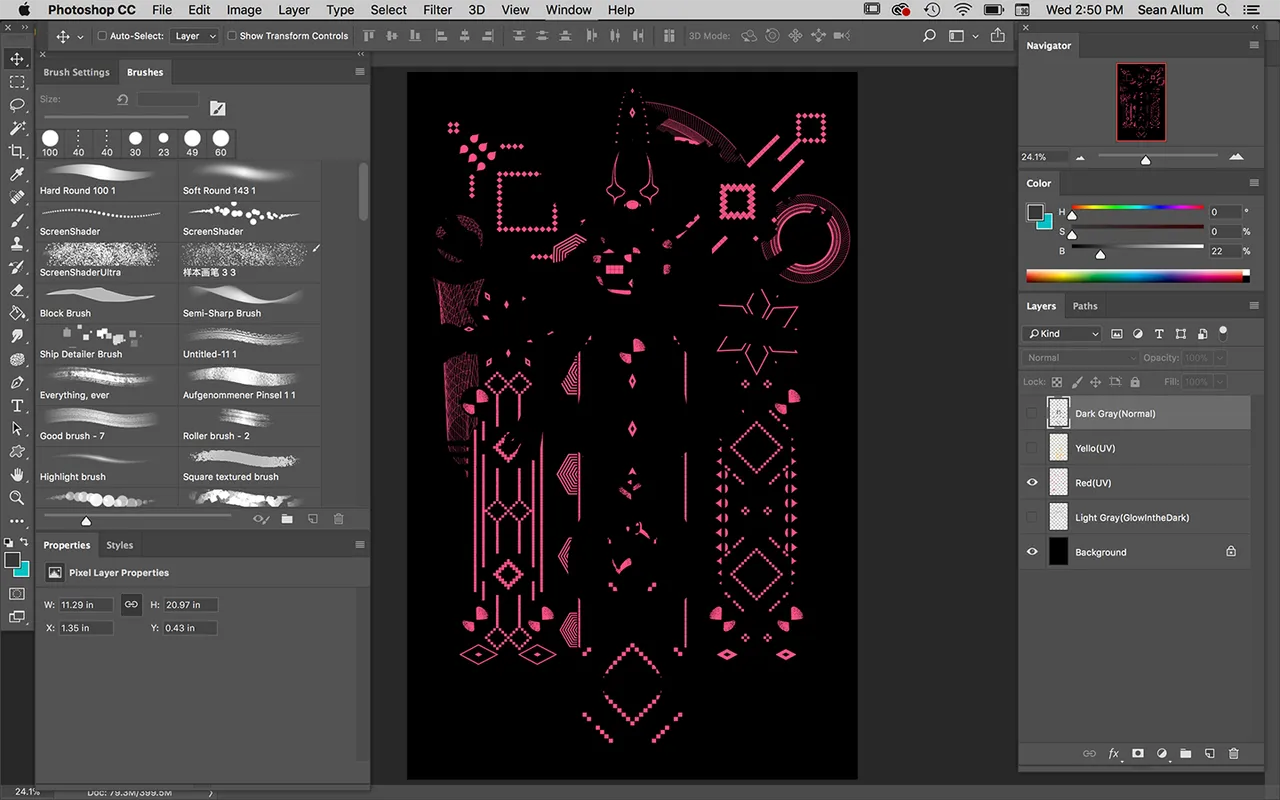Open the Fill dropdown arrow
Viewport: 1280px width, 800px height.
point(1221,382)
